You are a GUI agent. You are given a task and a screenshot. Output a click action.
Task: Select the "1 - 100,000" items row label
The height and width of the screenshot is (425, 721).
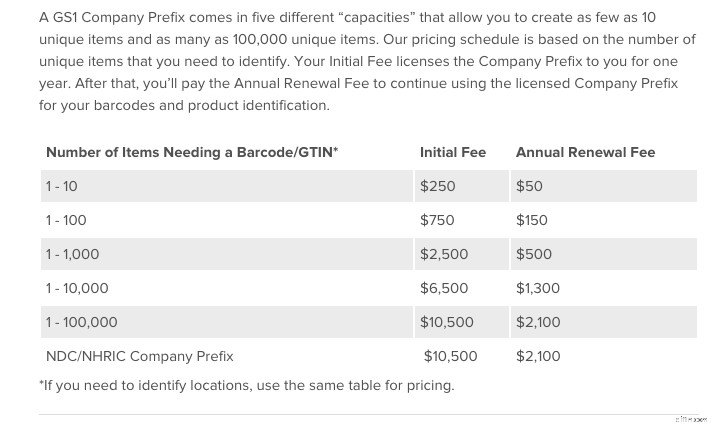[x=81, y=322]
